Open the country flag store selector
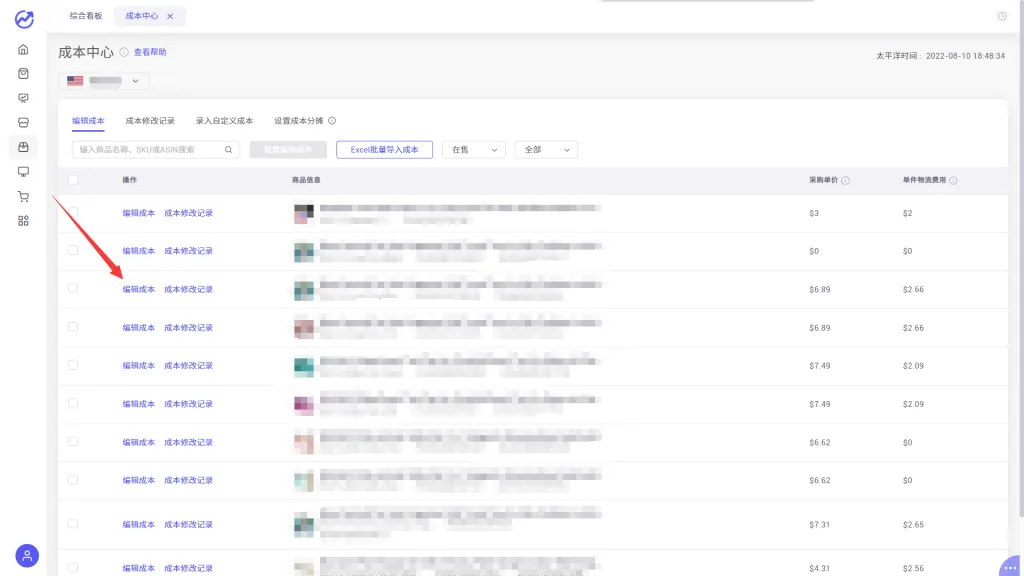The width and height of the screenshot is (1024, 576). click(103, 81)
